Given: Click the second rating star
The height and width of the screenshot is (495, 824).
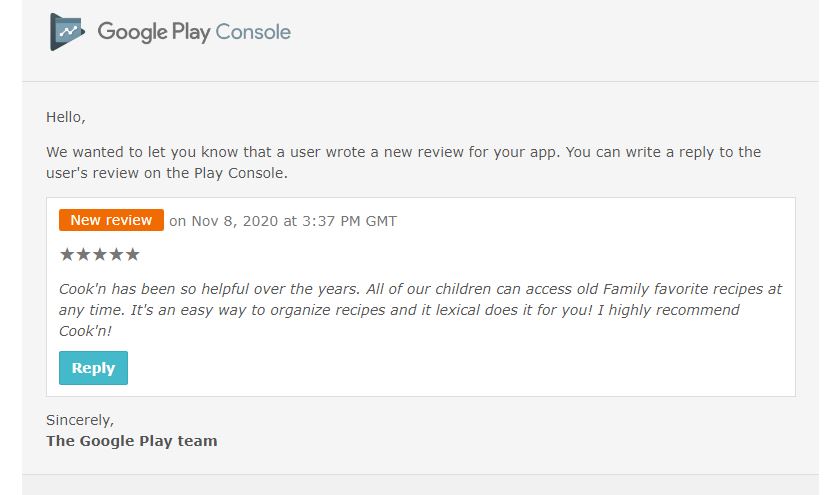Looking at the screenshot, I should 83,254.
